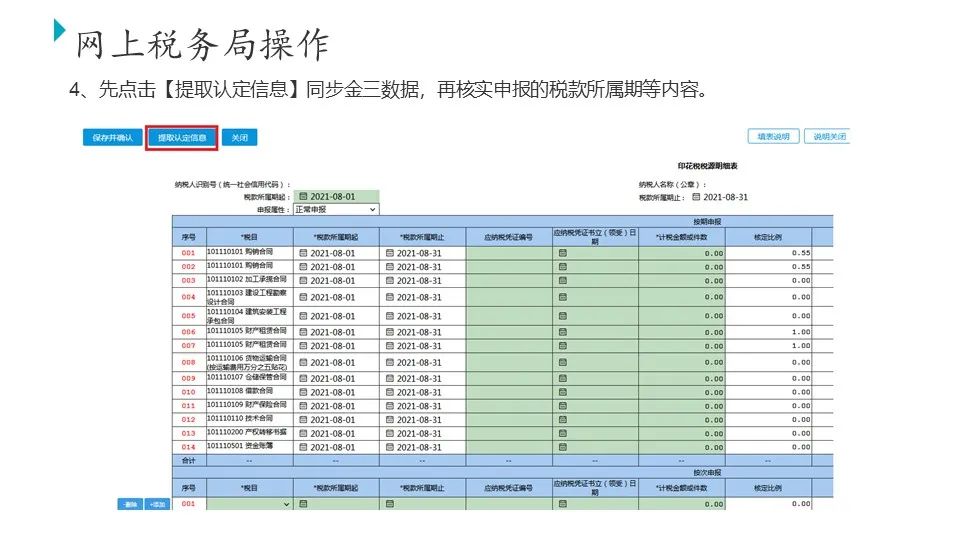Screen dimensions: 960x540
Task: Open the end date calendar in row 007
Action: tap(390, 346)
